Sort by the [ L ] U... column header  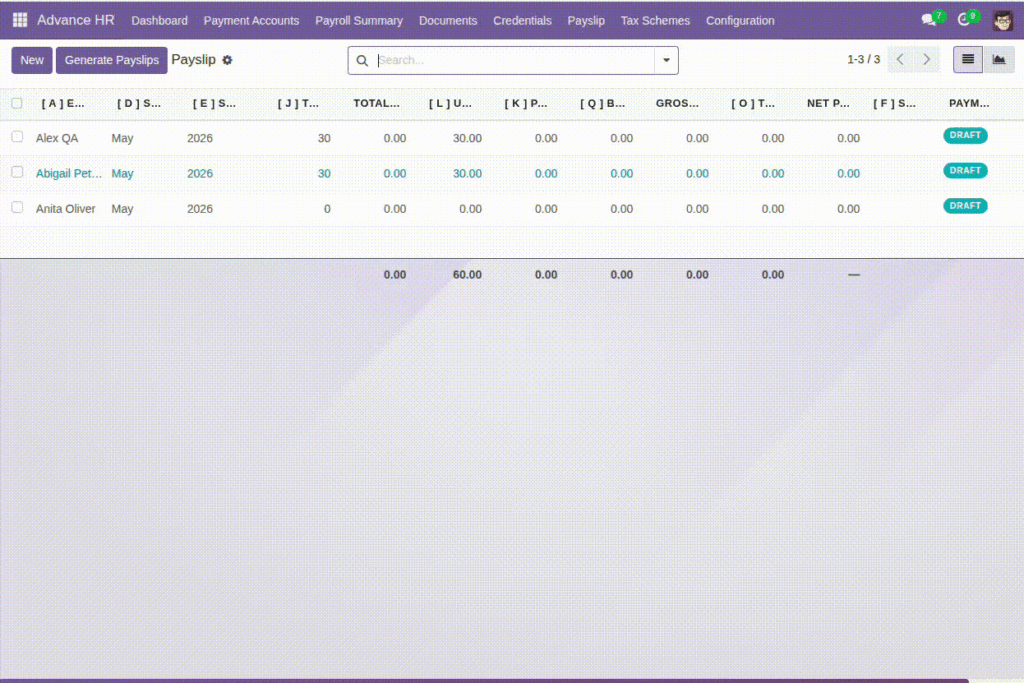(x=450, y=103)
